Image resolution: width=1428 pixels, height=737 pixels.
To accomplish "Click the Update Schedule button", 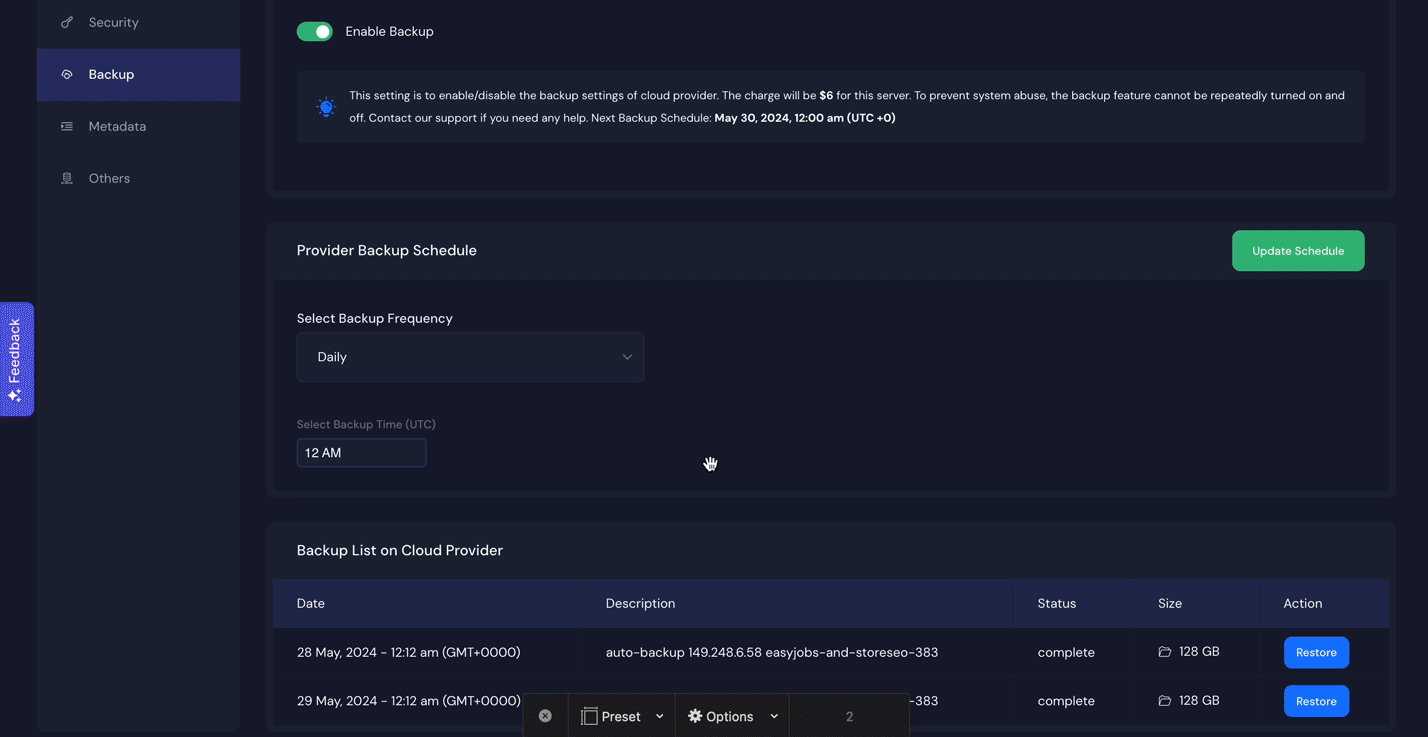I will coord(1297,251).
